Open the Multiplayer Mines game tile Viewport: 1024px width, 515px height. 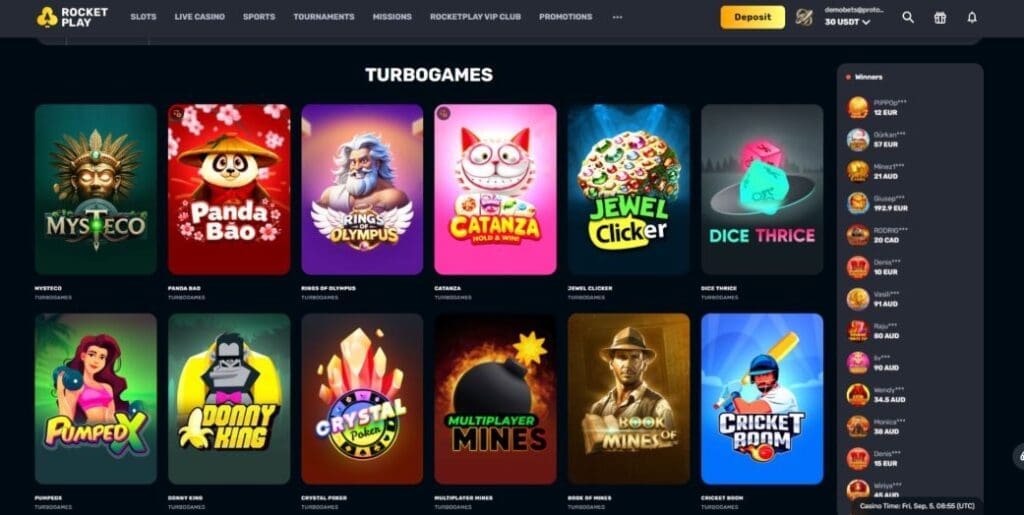pos(495,399)
